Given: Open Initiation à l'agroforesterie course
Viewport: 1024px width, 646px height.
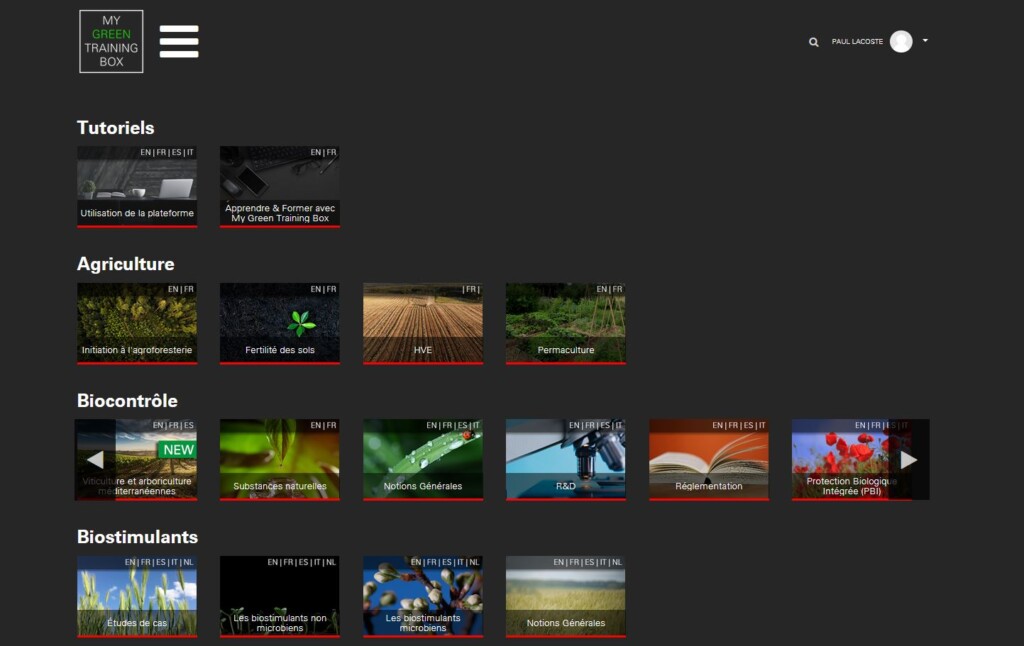Looking at the screenshot, I should pyautogui.click(x=137, y=323).
